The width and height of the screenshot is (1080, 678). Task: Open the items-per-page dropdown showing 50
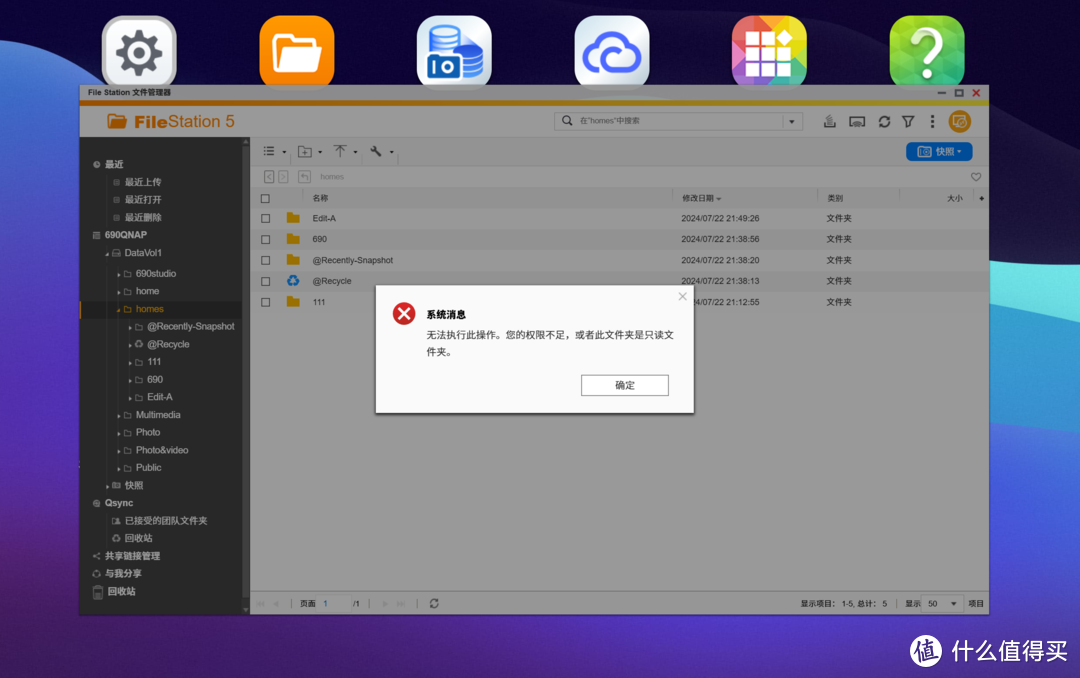[x=943, y=604]
